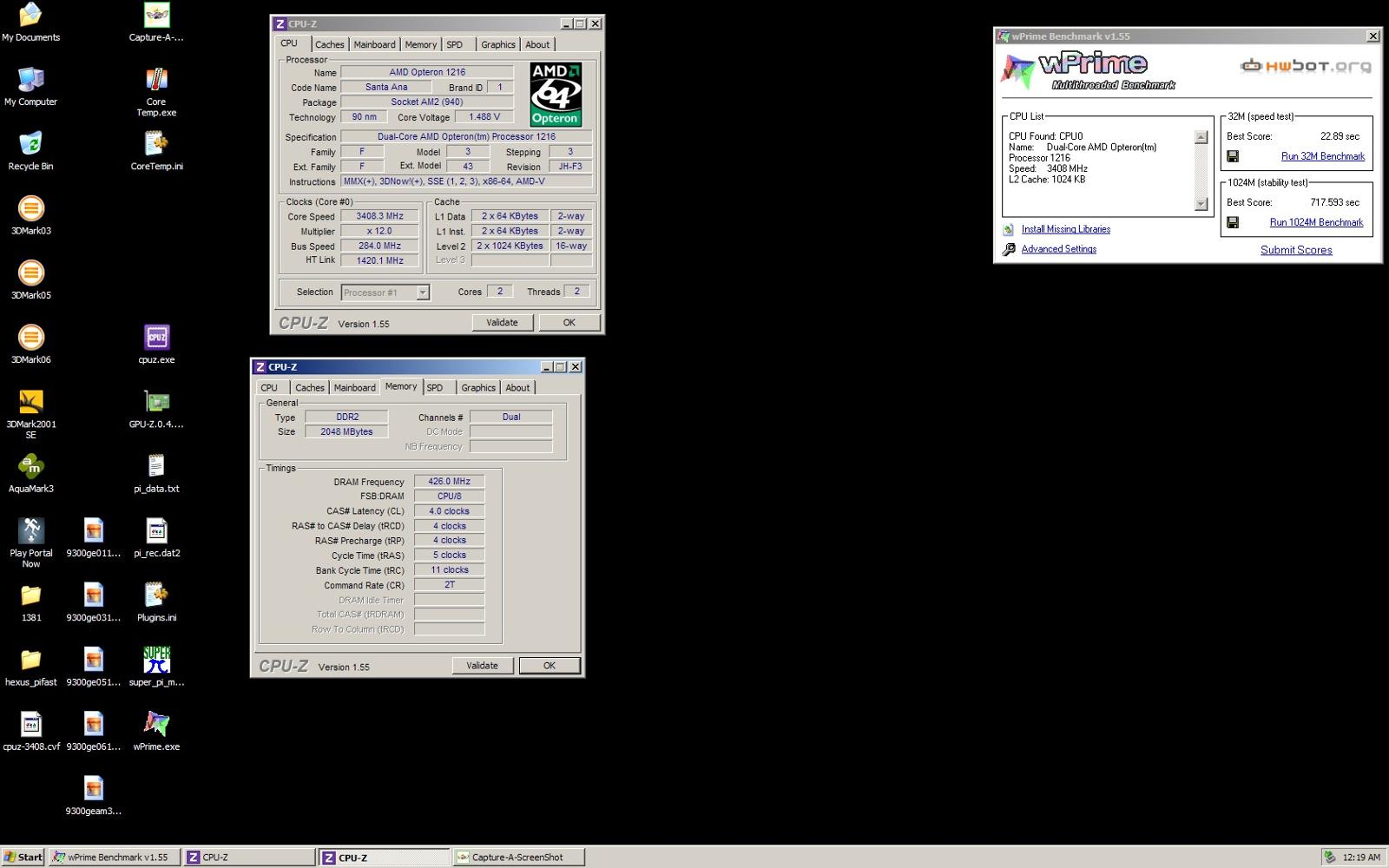Viewport: 1389px width, 868px height.
Task: Open AquaMark3 desktop icon
Action: pos(30,473)
